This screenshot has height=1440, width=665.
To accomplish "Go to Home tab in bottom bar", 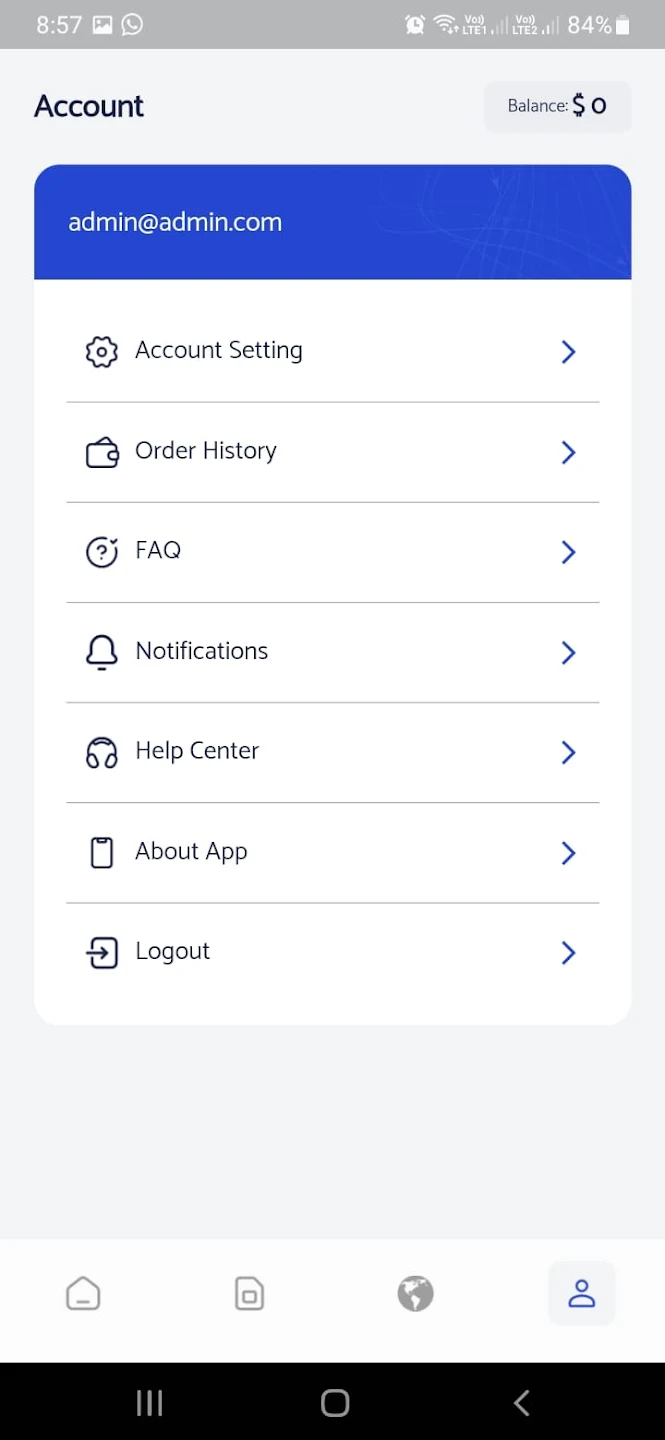I will (83, 1294).
